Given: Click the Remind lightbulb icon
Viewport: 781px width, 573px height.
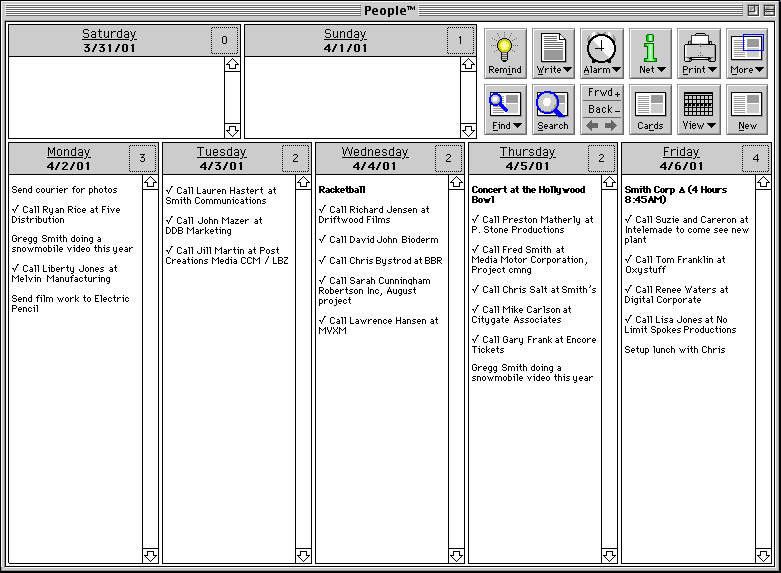Looking at the screenshot, I should [505, 53].
